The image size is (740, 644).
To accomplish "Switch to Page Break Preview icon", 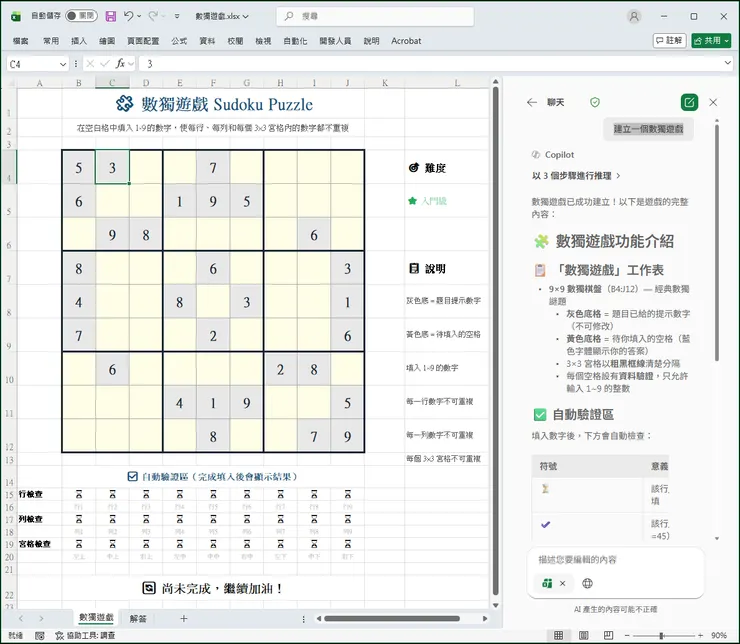I will pyautogui.click(x=608, y=636).
